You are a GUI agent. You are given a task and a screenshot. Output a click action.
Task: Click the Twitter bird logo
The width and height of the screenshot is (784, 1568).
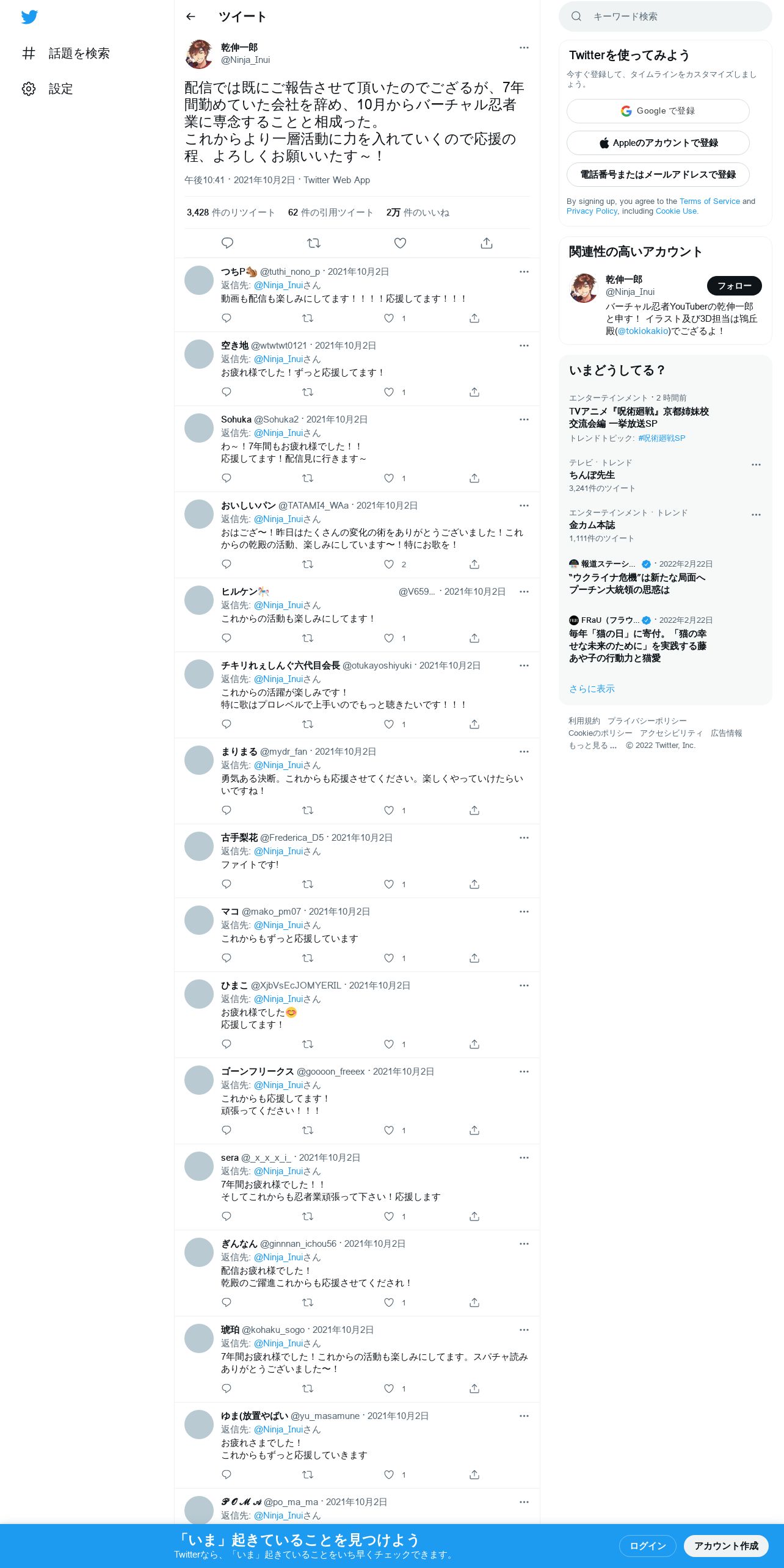[29, 17]
